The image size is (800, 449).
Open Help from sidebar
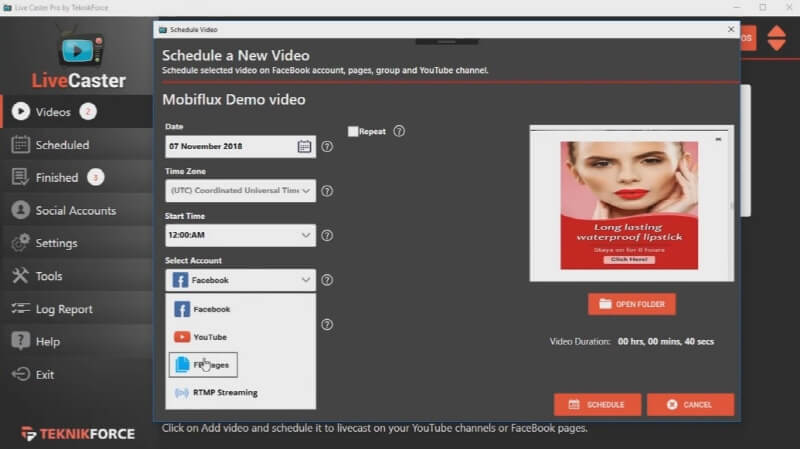click(77, 341)
